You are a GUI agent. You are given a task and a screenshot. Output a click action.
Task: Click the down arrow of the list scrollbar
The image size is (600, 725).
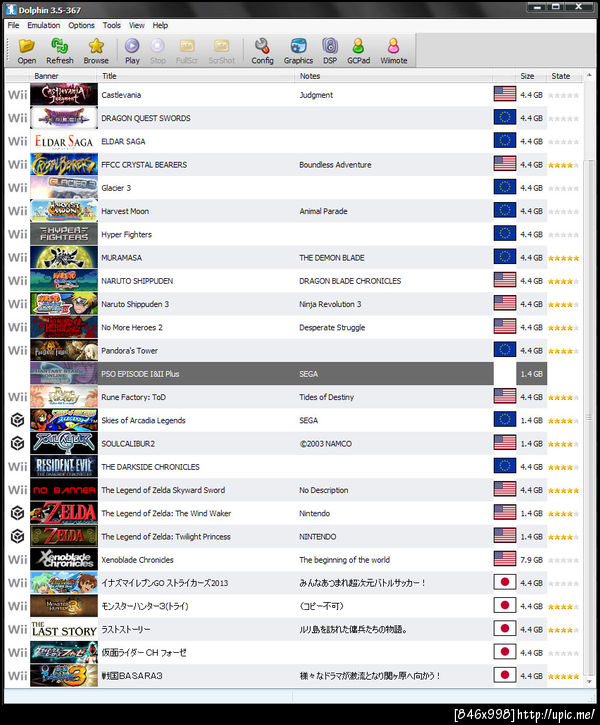tap(589, 682)
